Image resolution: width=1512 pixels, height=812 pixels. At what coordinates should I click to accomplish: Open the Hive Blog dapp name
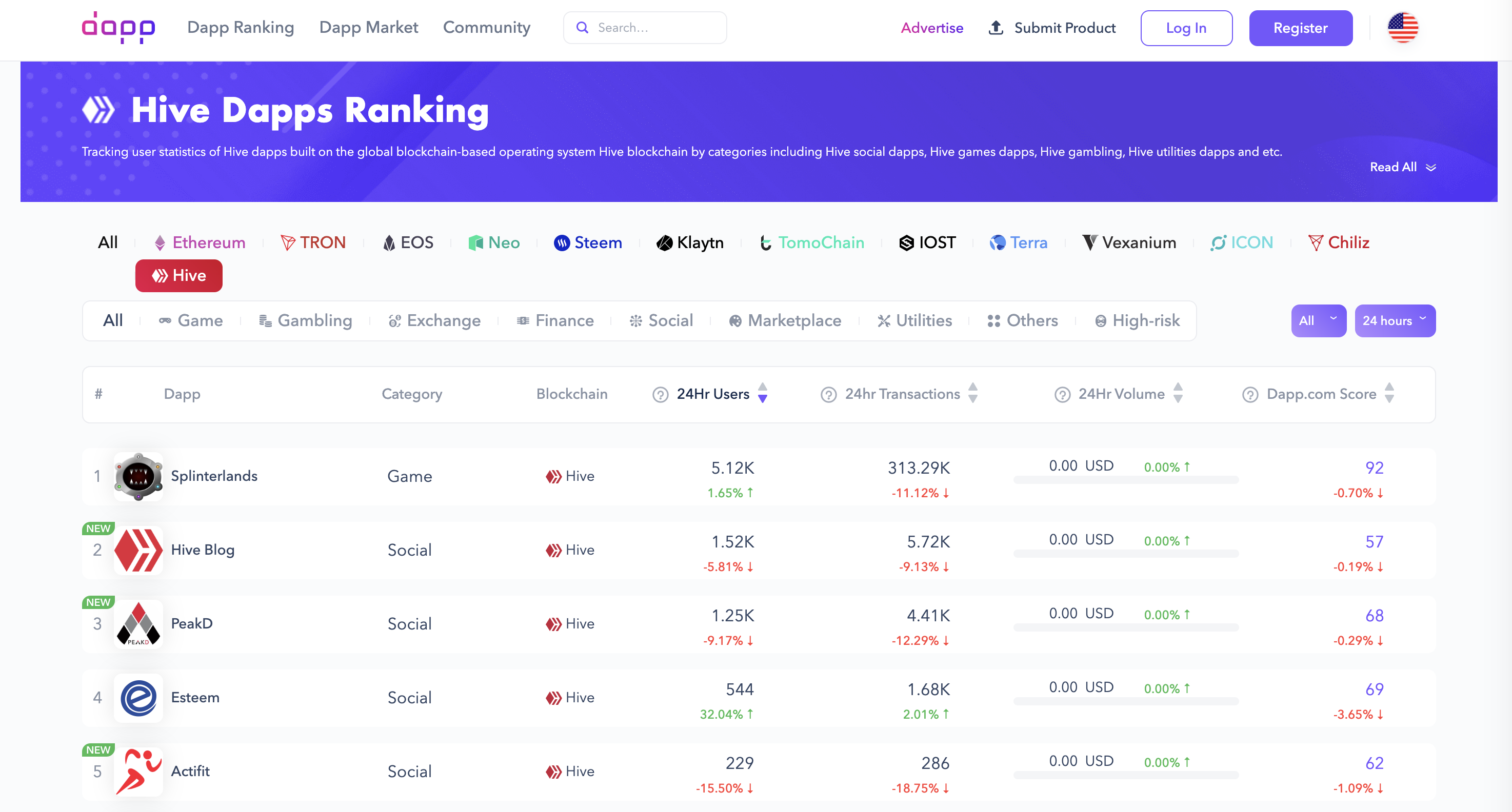coord(203,551)
